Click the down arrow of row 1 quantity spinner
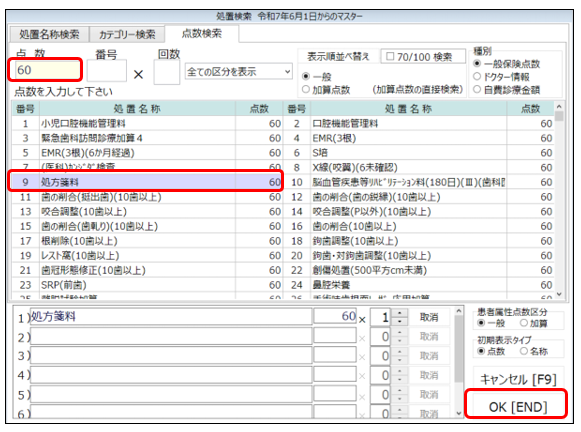This screenshot has width=581, height=432. (x=399, y=321)
